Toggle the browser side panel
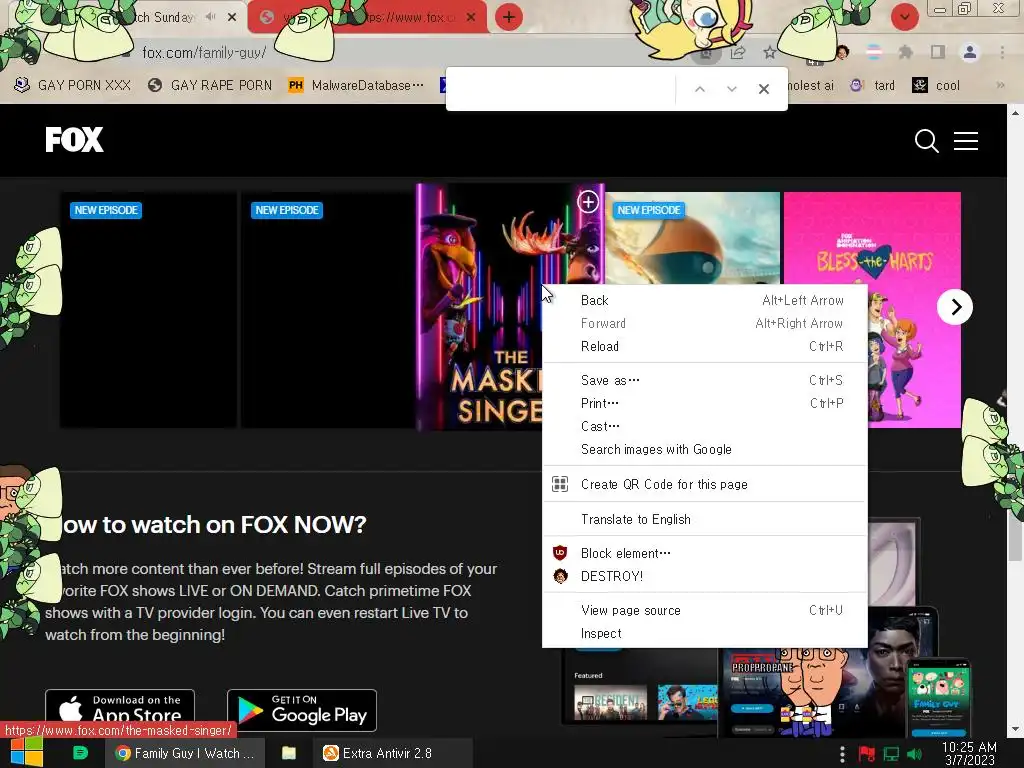 pyautogui.click(x=938, y=52)
